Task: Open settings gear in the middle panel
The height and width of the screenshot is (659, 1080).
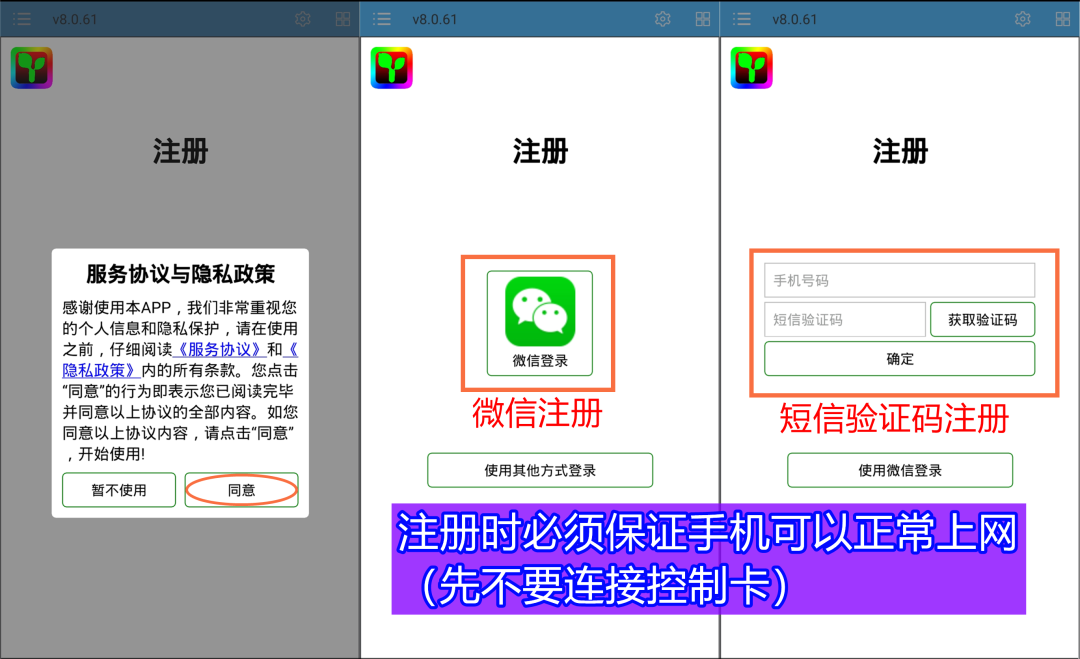Action: pyautogui.click(x=663, y=19)
